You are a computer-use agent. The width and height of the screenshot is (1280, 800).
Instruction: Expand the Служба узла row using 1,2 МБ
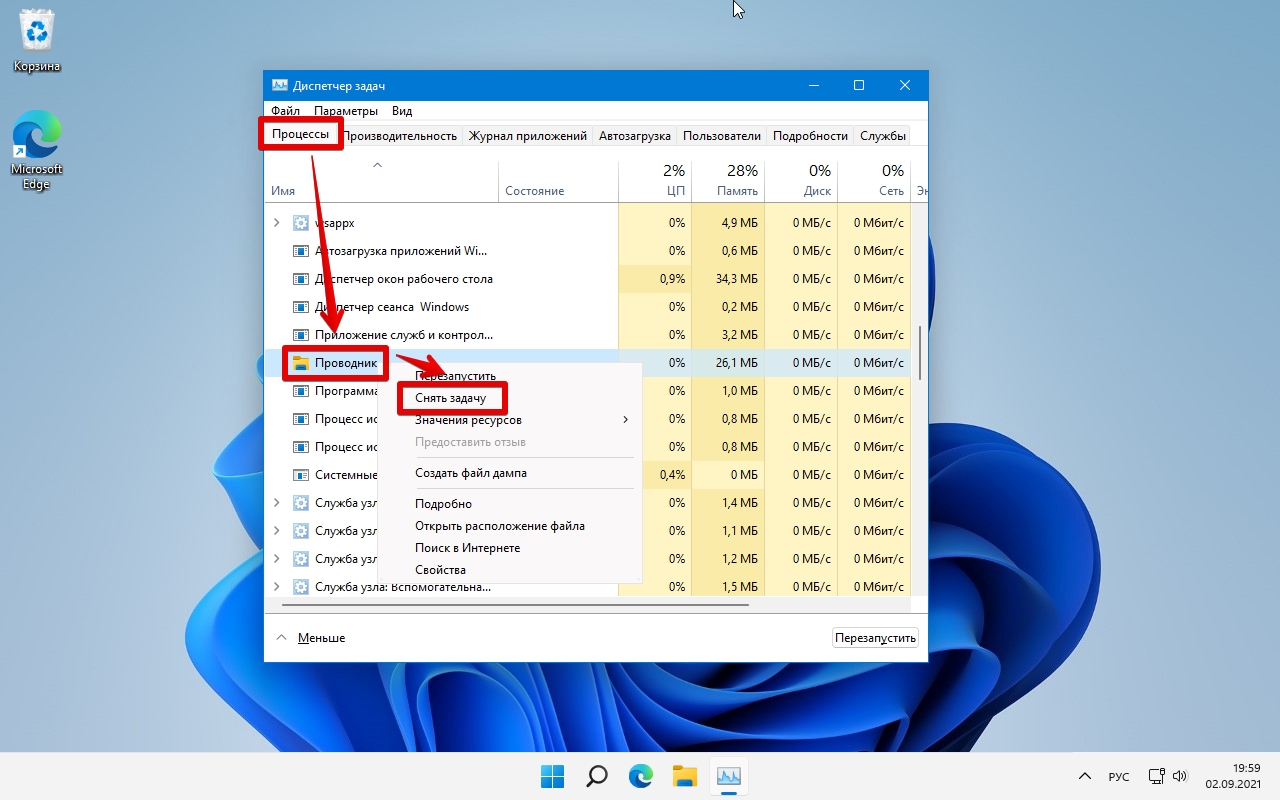pyautogui.click(x=277, y=559)
